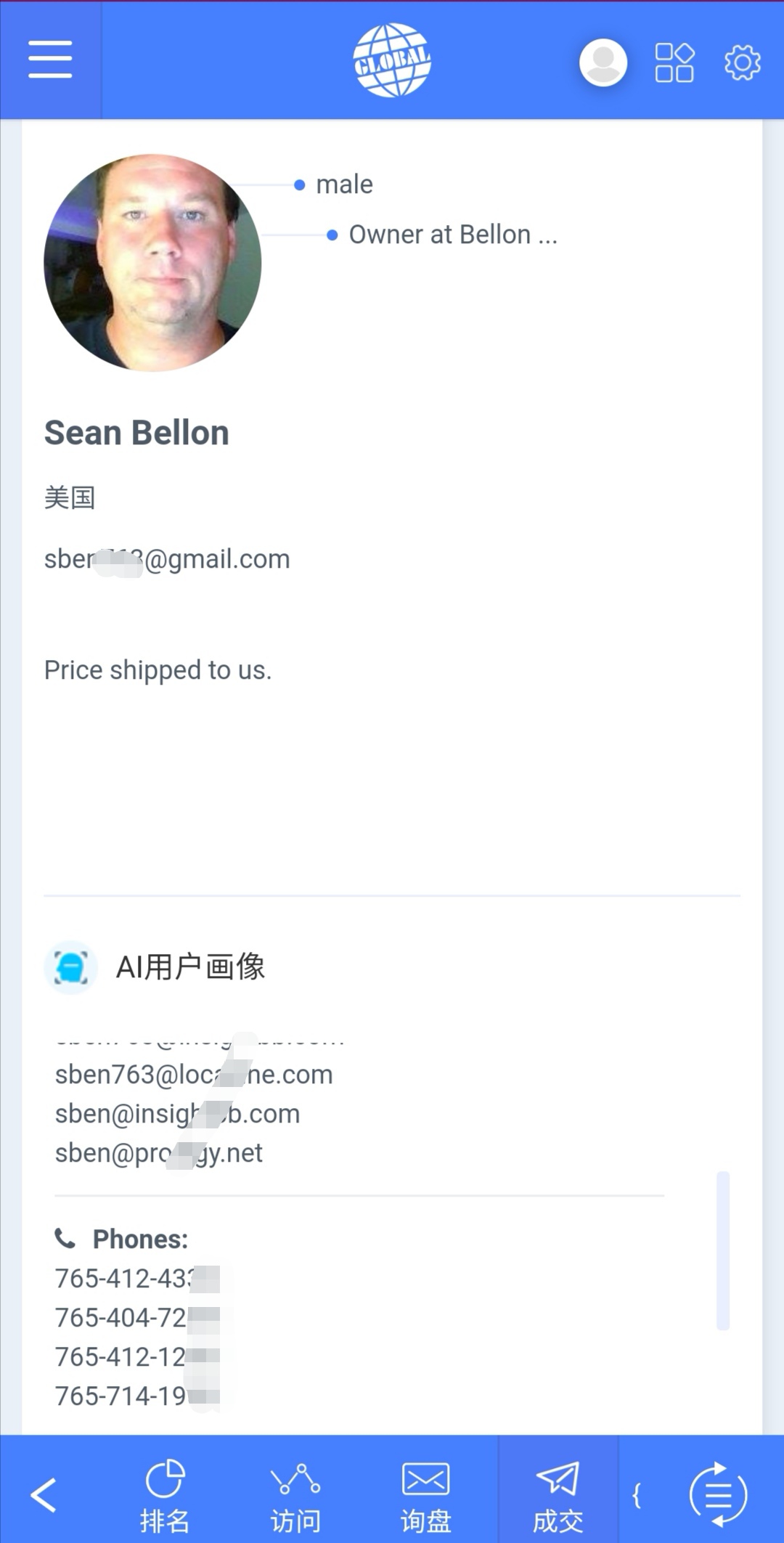
Task: Go back with the left arrow
Action: click(x=44, y=1495)
